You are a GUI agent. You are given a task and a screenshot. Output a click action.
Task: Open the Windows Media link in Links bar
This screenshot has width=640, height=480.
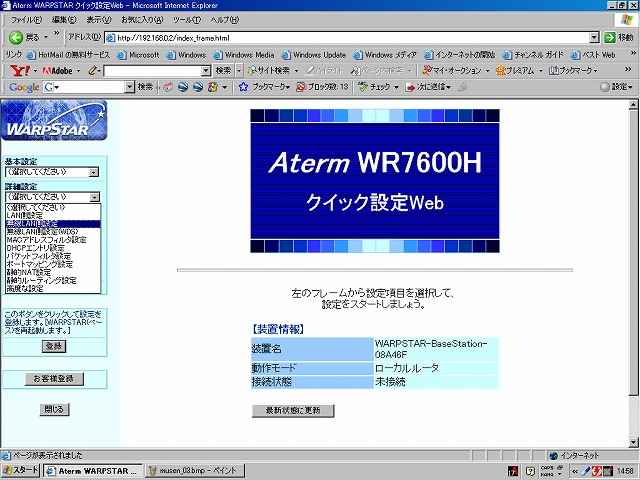pos(244,55)
